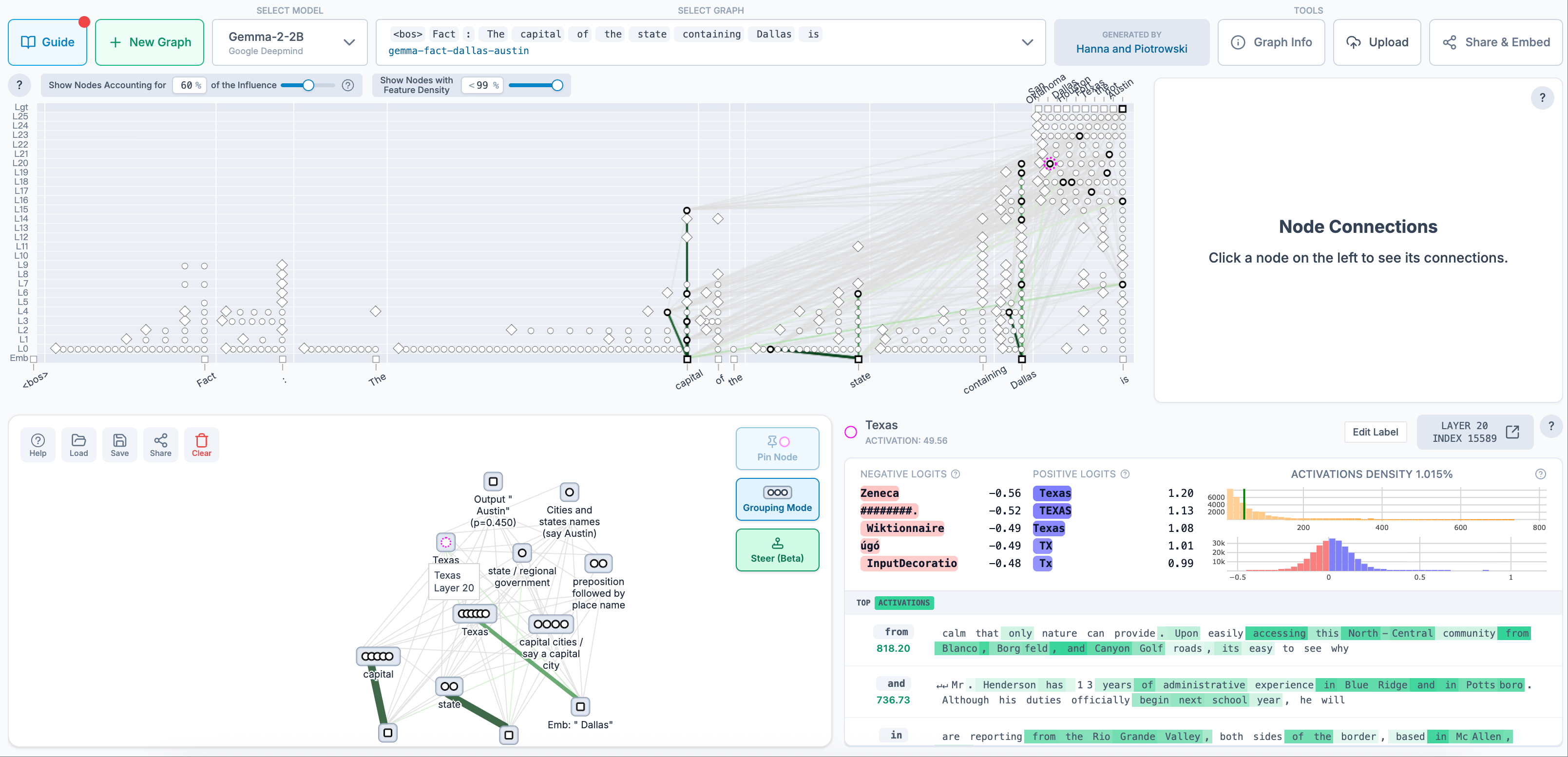Image resolution: width=1568 pixels, height=757 pixels.
Task: Click the Save subgraph icon
Action: point(120,444)
